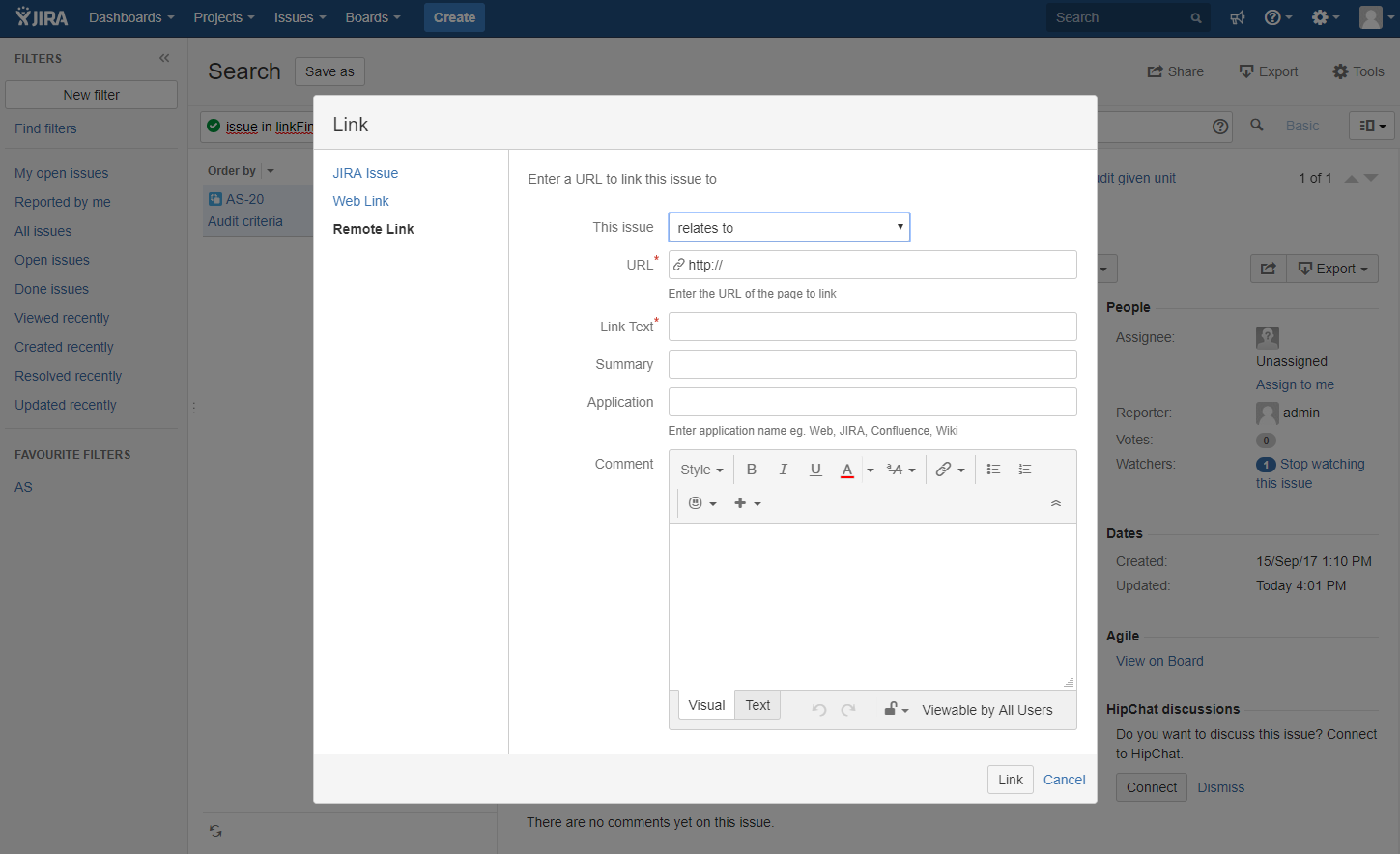Switch to Text editor tab
1400x854 pixels.
pyautogui.click(x=757, y=705)
